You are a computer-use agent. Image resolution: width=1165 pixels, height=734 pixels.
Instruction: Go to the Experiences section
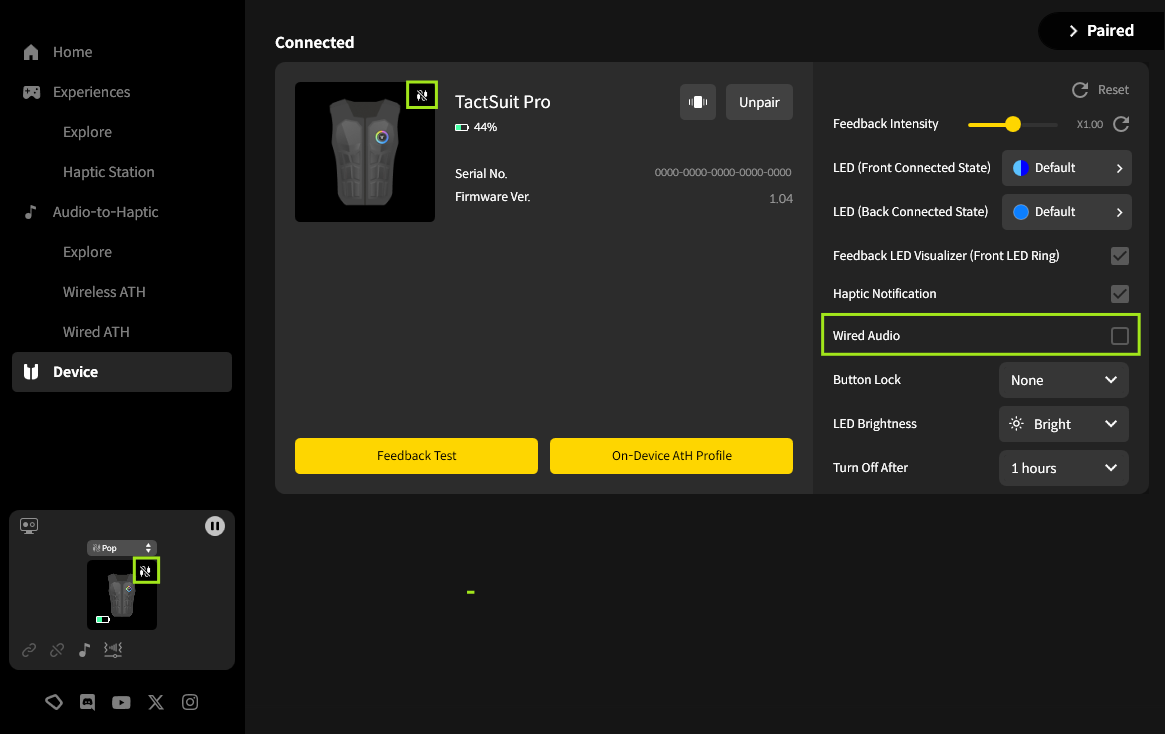tap(91, 92)
